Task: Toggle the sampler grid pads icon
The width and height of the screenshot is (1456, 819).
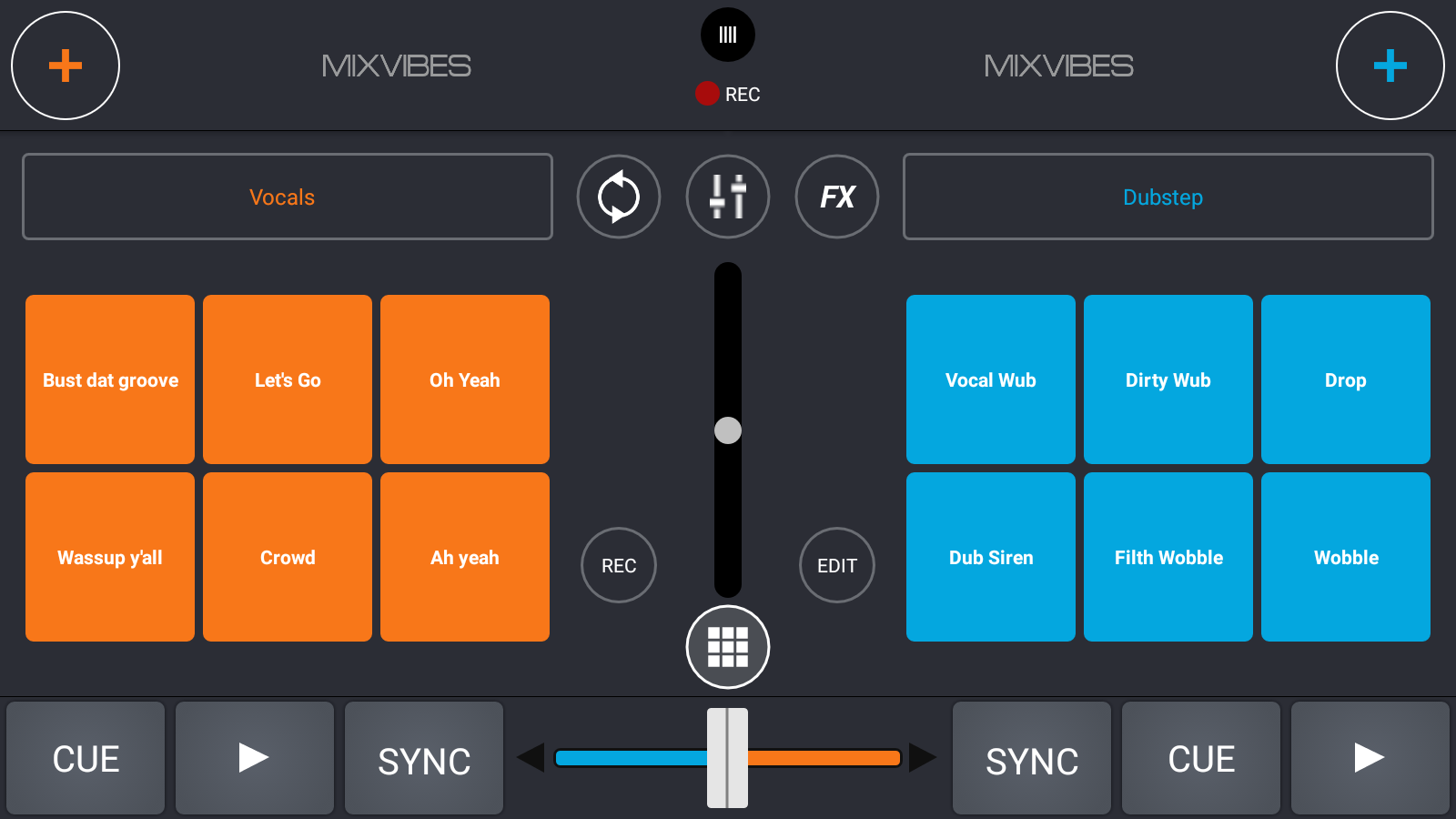Action: click(x=728, y=647)
